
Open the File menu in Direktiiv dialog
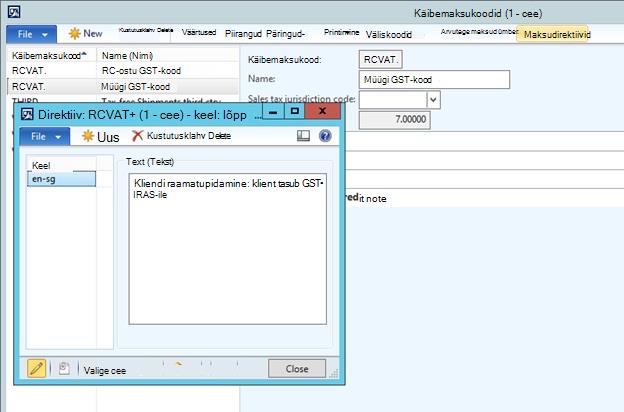[45, 137]
